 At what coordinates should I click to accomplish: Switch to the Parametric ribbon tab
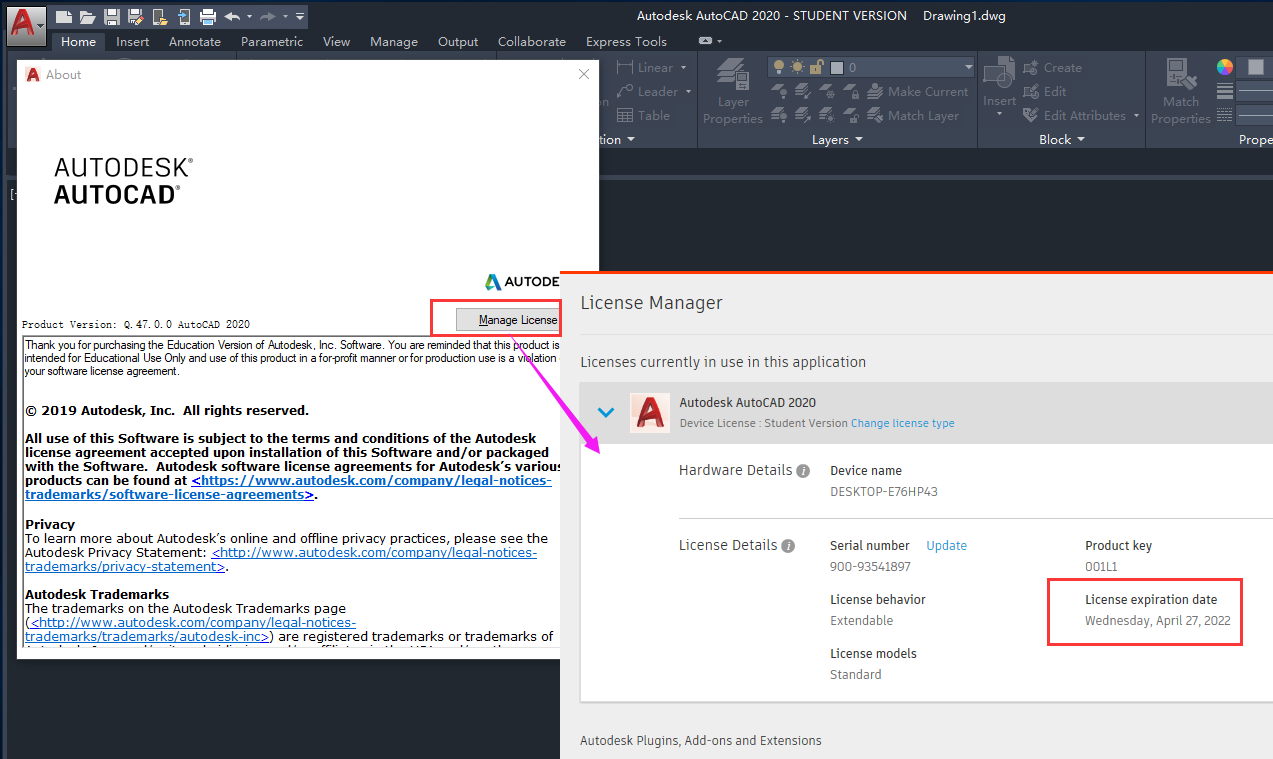pos(272,42)
